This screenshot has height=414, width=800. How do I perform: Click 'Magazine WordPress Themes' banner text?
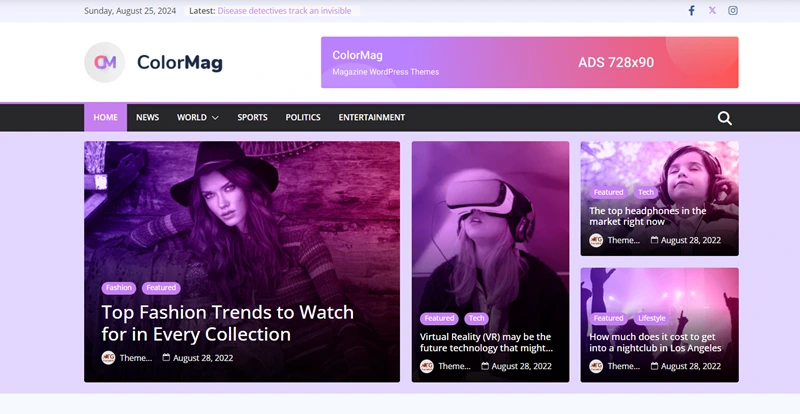386,72
